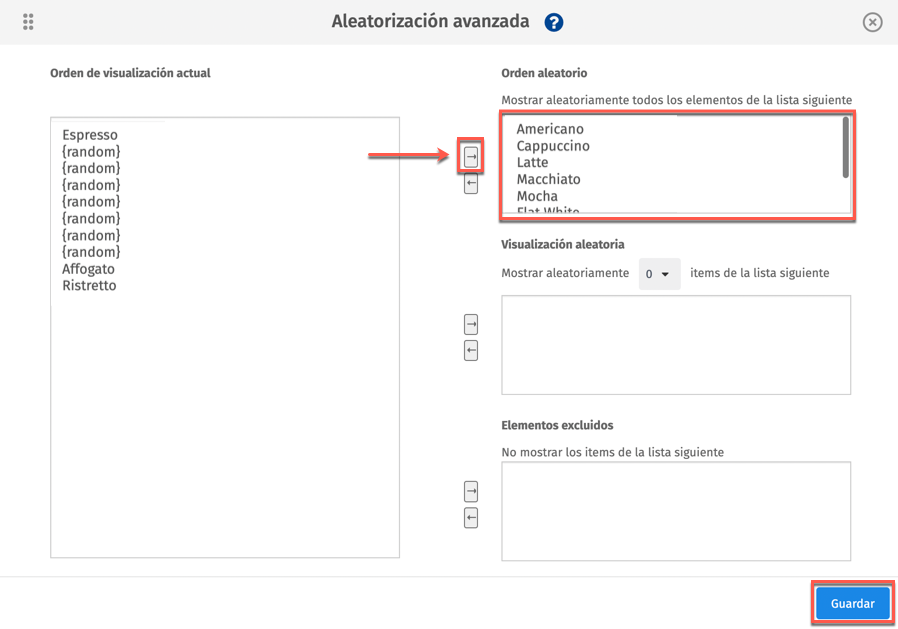Click the right arrow to move items into random order
This screenshot has height=629, width=898.
point(470,157)
